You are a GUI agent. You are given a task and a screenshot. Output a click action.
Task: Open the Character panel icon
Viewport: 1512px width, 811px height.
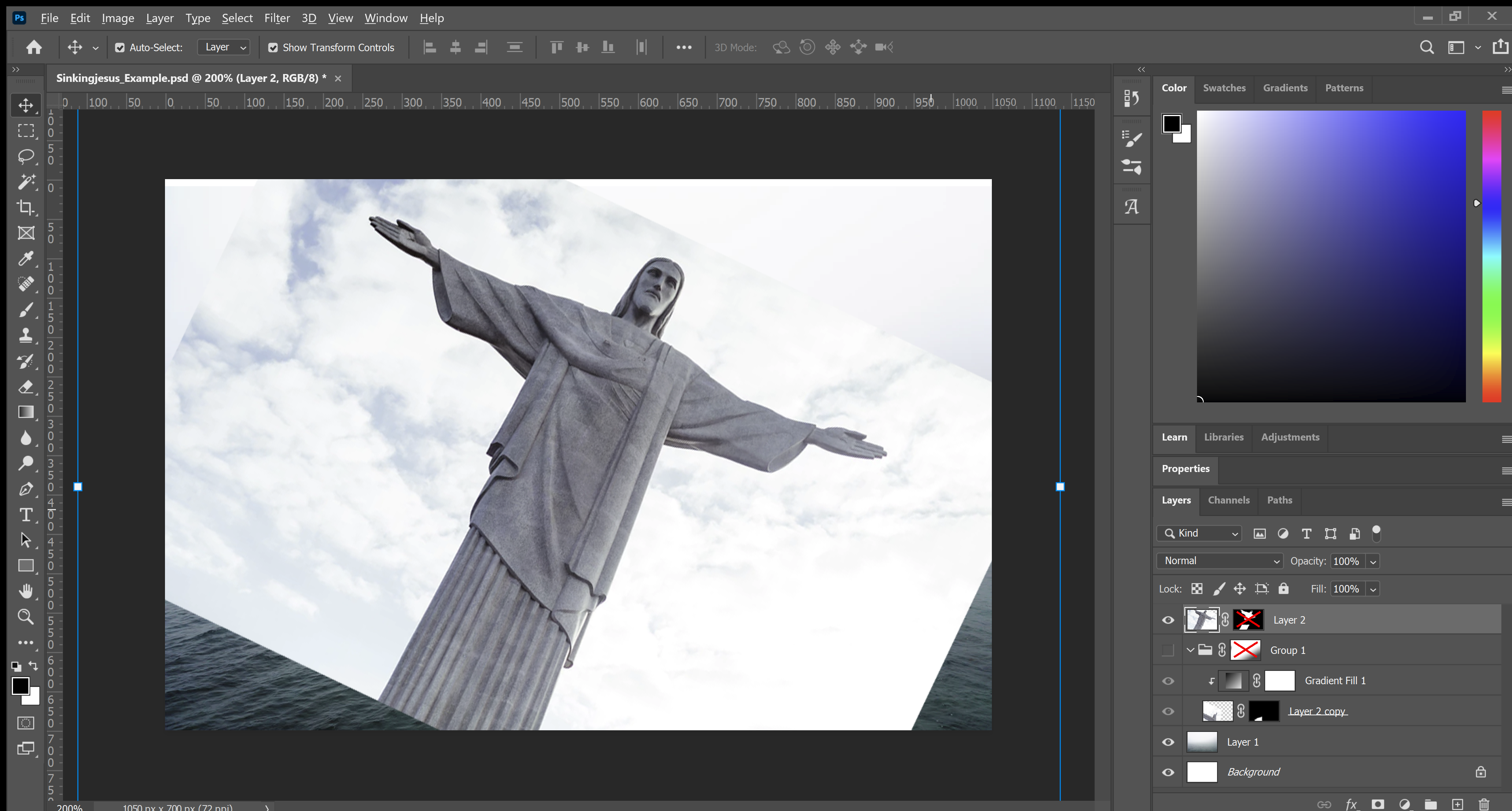[1132, 207]
